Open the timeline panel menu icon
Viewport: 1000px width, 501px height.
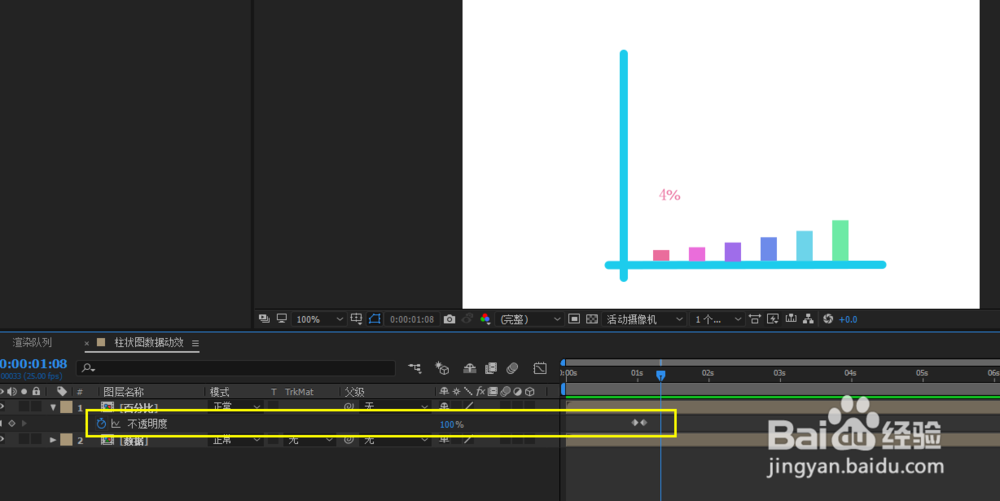pyautogui.click(x=195, y=343)
